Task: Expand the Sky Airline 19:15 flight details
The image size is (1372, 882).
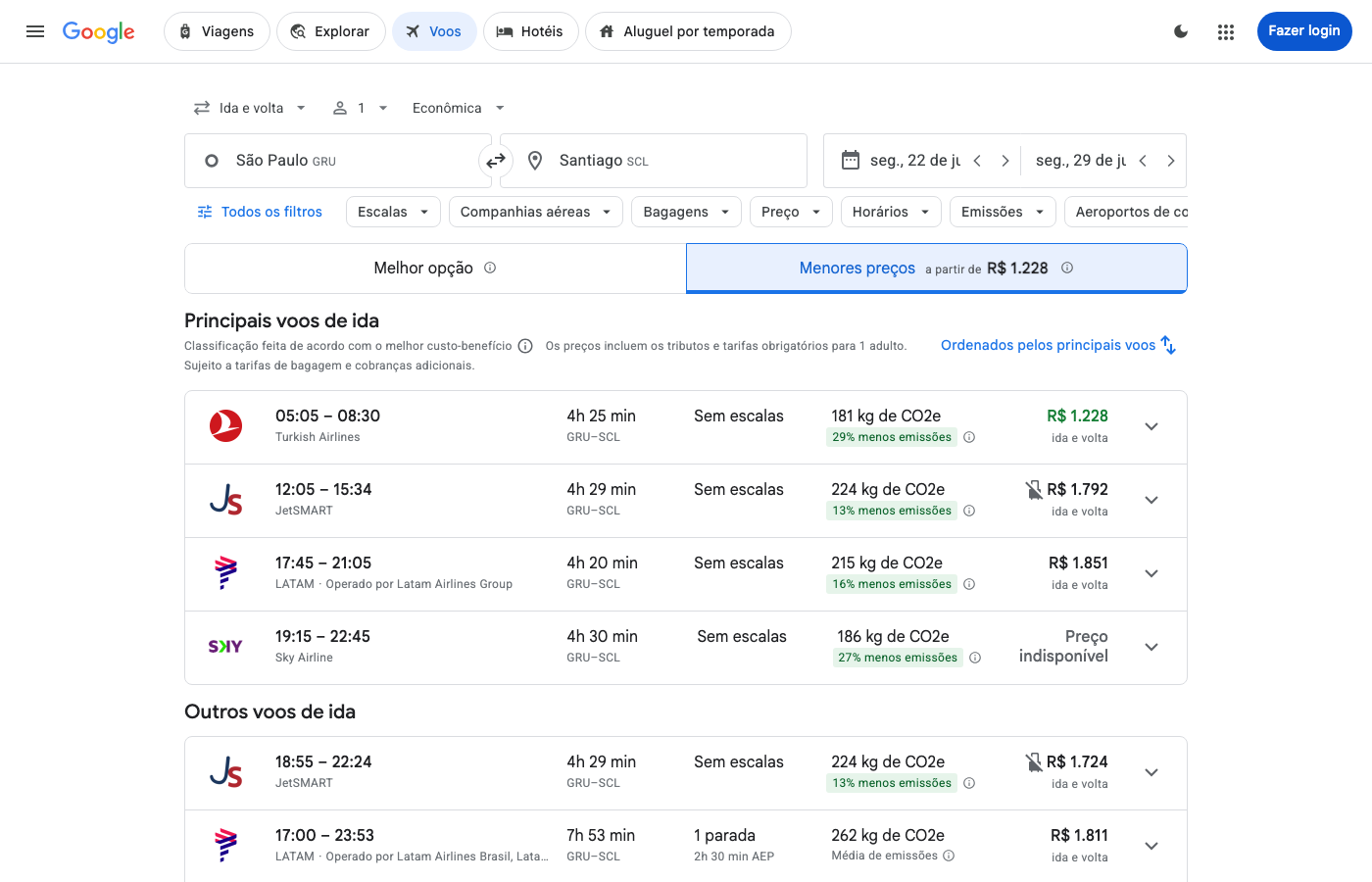Action: coord(1151,647)
